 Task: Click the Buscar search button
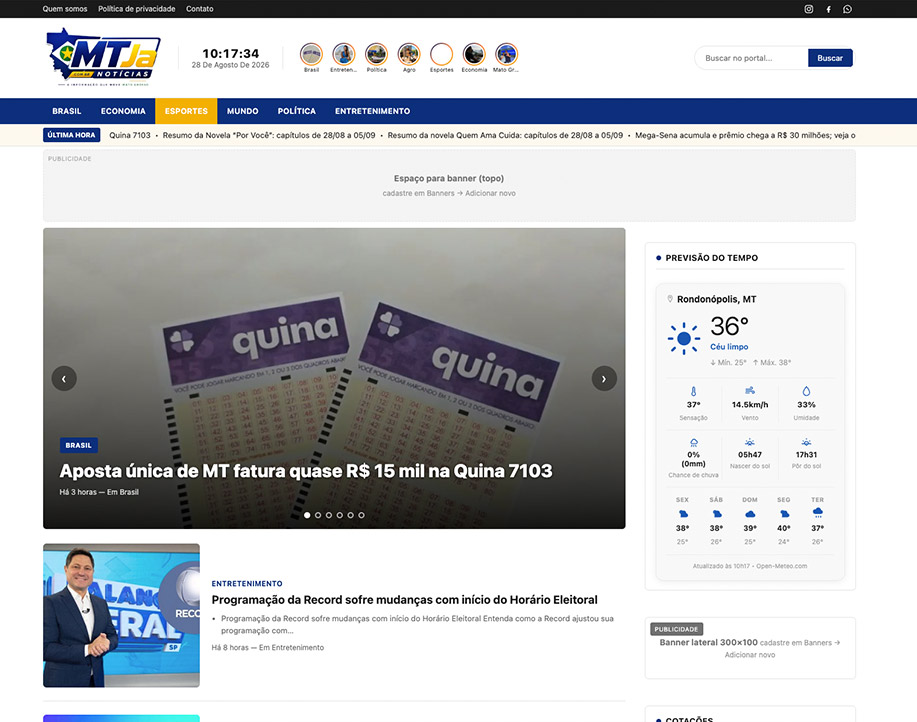(830, 58)
